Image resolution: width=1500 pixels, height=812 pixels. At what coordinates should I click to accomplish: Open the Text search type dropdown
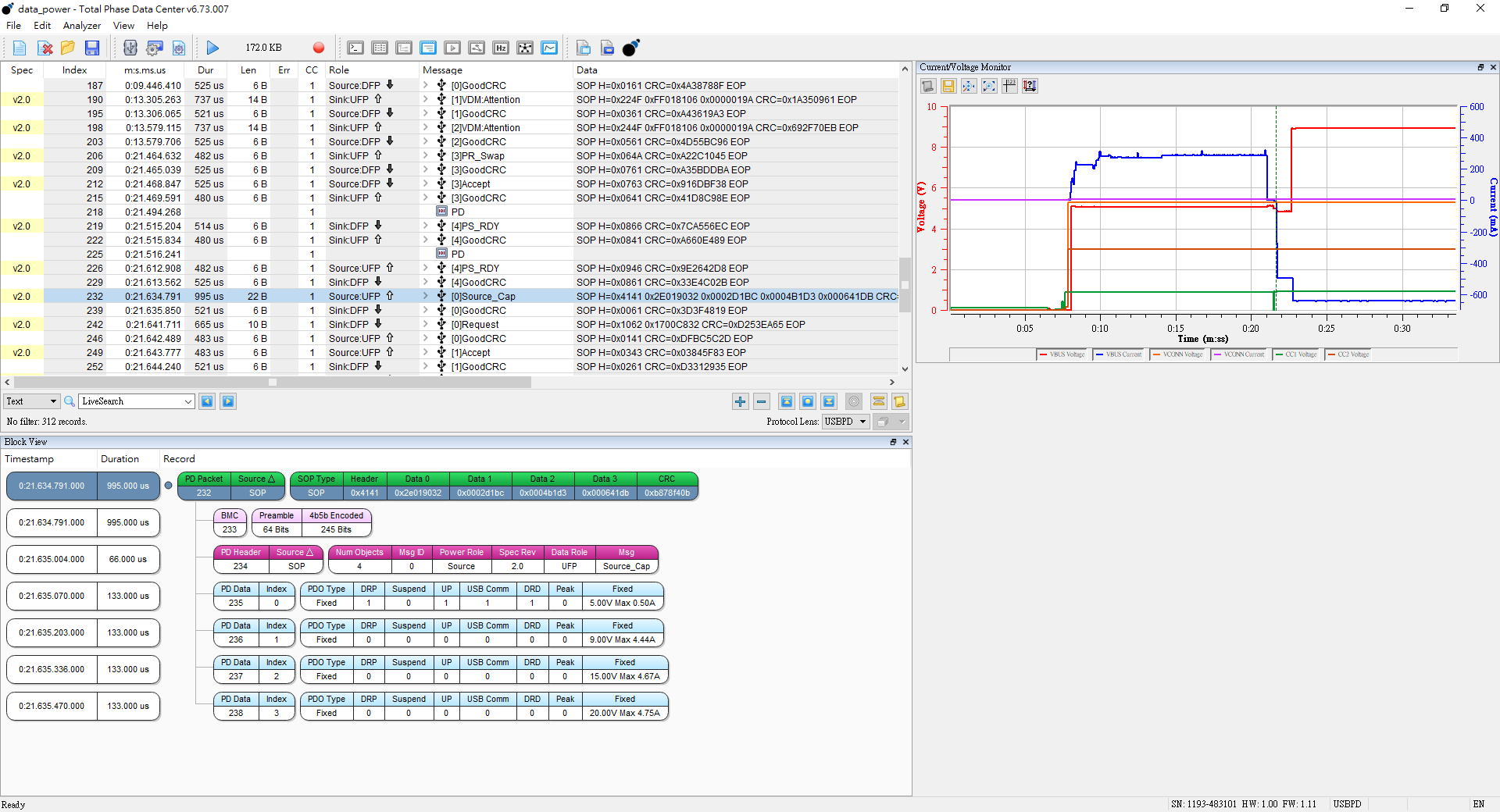click(32, 401)
